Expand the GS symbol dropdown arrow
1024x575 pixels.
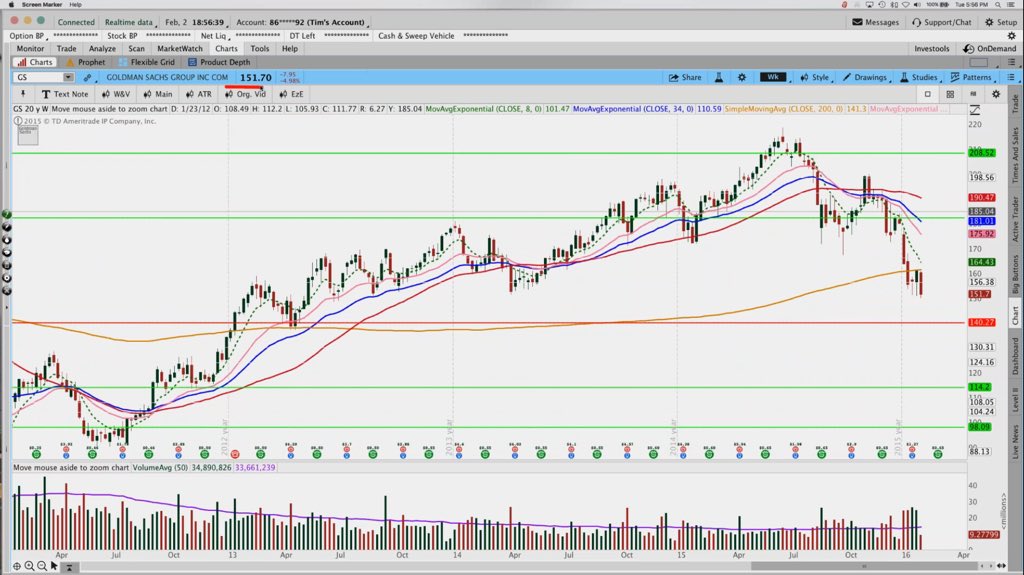[68, 77]
